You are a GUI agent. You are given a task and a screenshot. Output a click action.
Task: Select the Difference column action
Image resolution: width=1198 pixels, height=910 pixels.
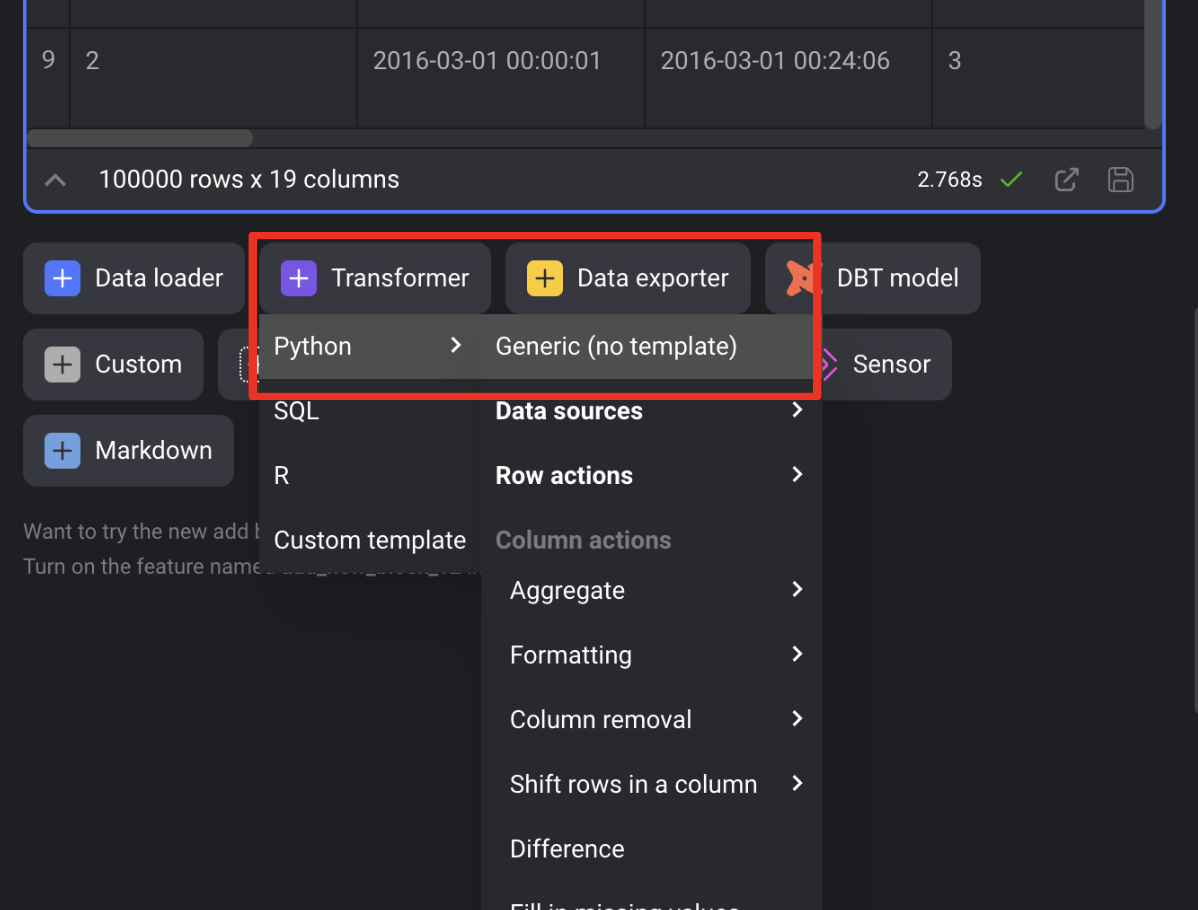[x=567, y=849]
